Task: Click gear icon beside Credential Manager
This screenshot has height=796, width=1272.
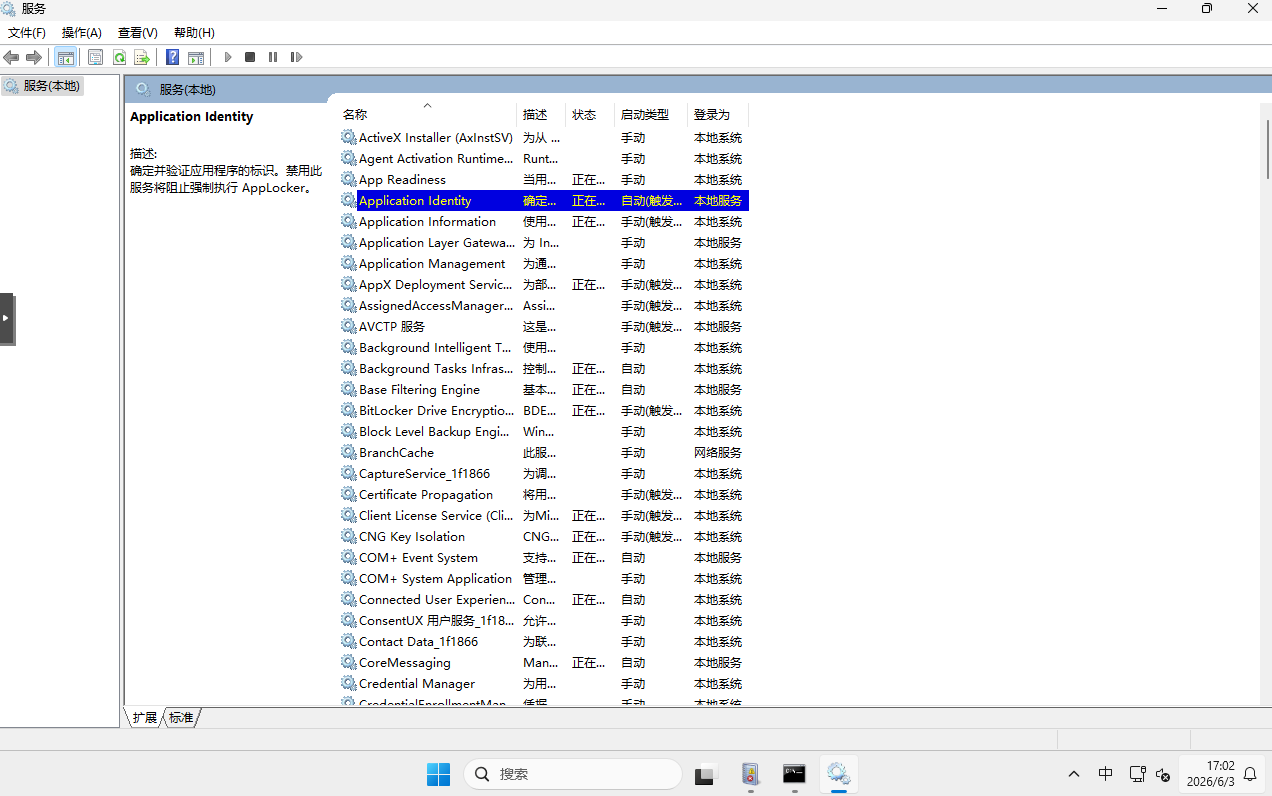Action: [348, 683]
